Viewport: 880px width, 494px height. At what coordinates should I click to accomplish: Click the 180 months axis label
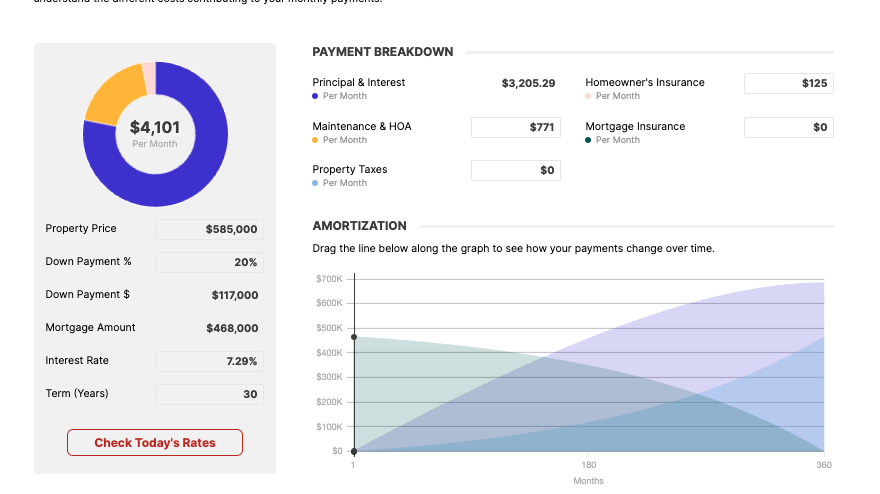(x=589, y=465)
